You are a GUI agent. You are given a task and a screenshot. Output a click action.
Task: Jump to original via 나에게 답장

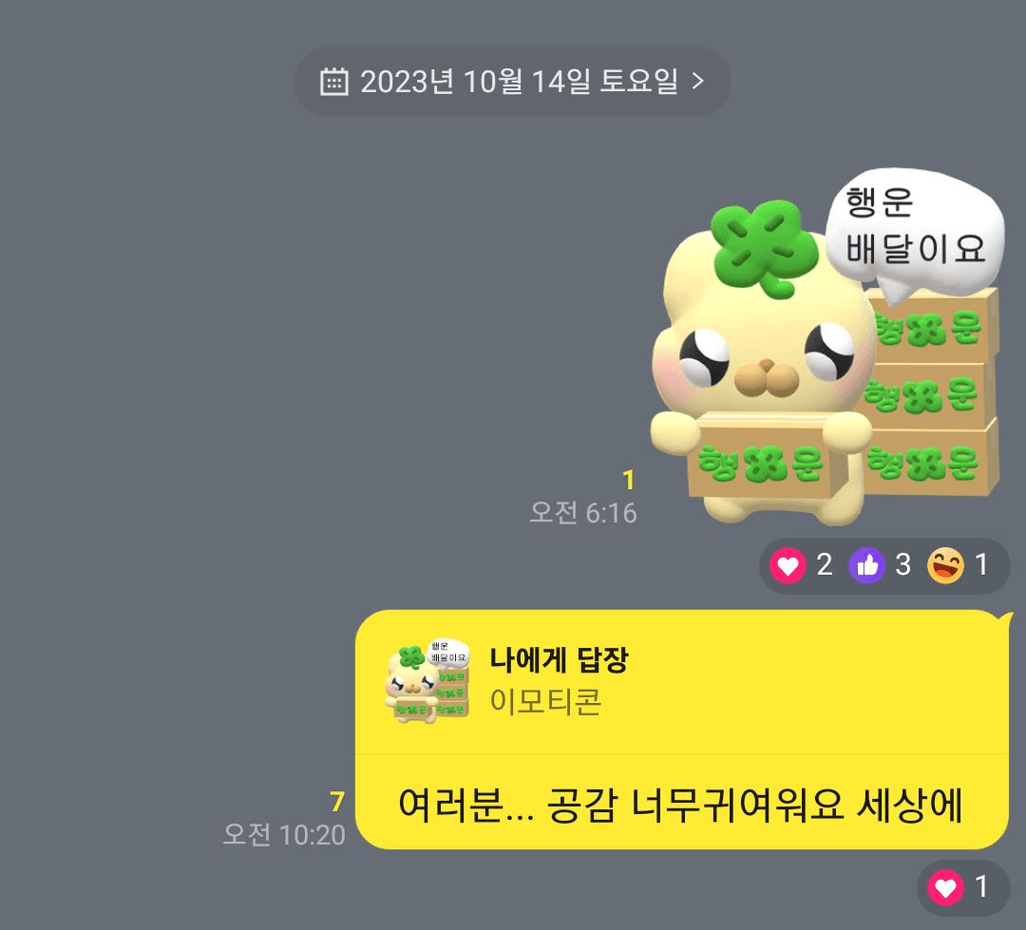click(559, 659)
